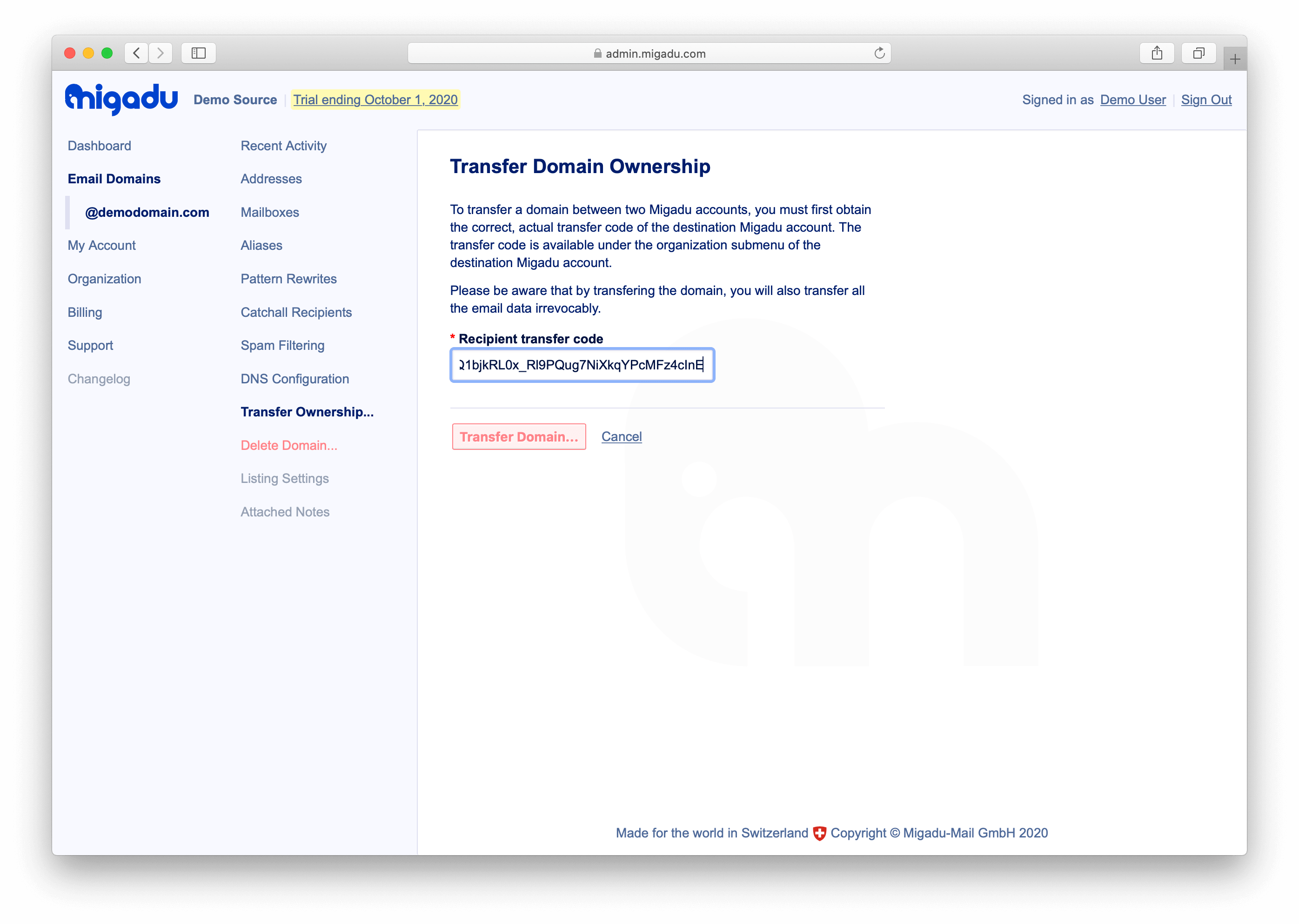Click the Recipient transfer code field
This screenshot has height=924, width=1299.
582,365
